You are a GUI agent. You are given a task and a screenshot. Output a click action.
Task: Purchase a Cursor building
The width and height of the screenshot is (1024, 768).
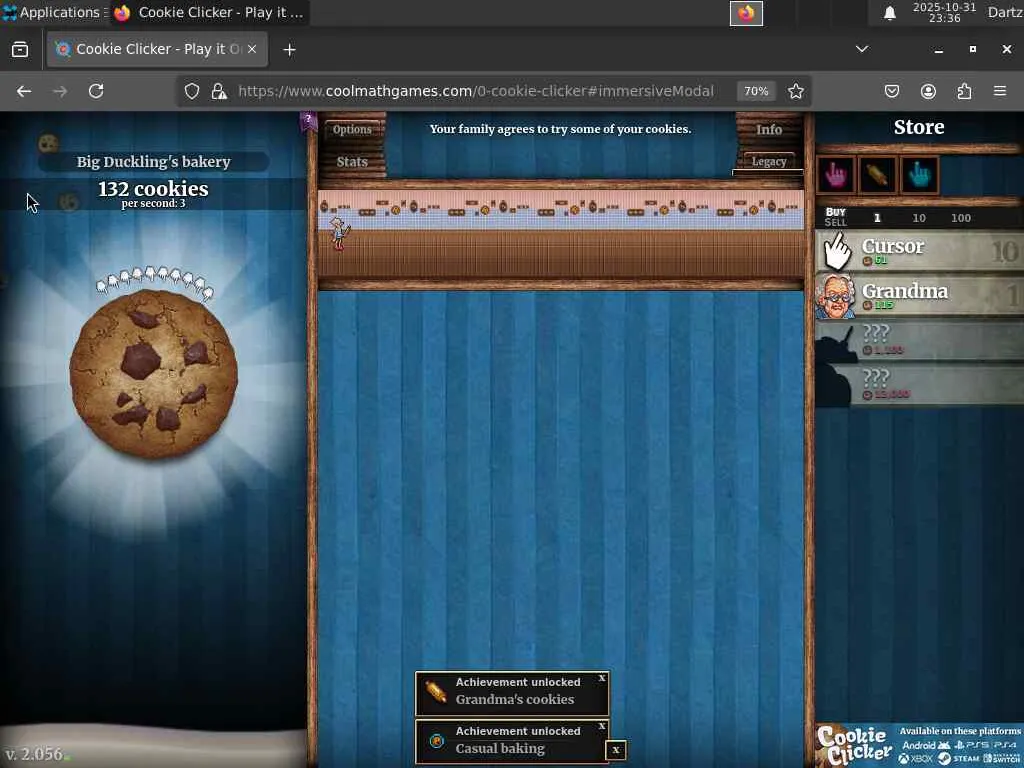click(920, 251)
